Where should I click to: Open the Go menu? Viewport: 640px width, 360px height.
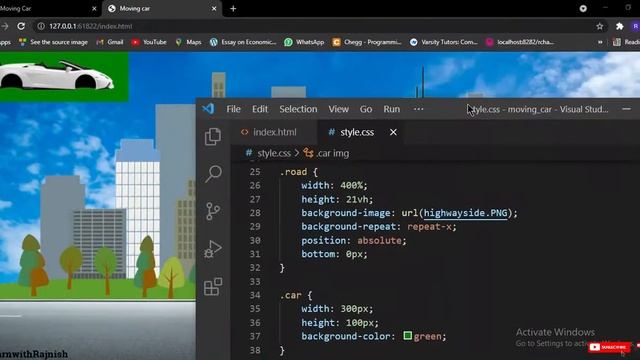[366, 109]
